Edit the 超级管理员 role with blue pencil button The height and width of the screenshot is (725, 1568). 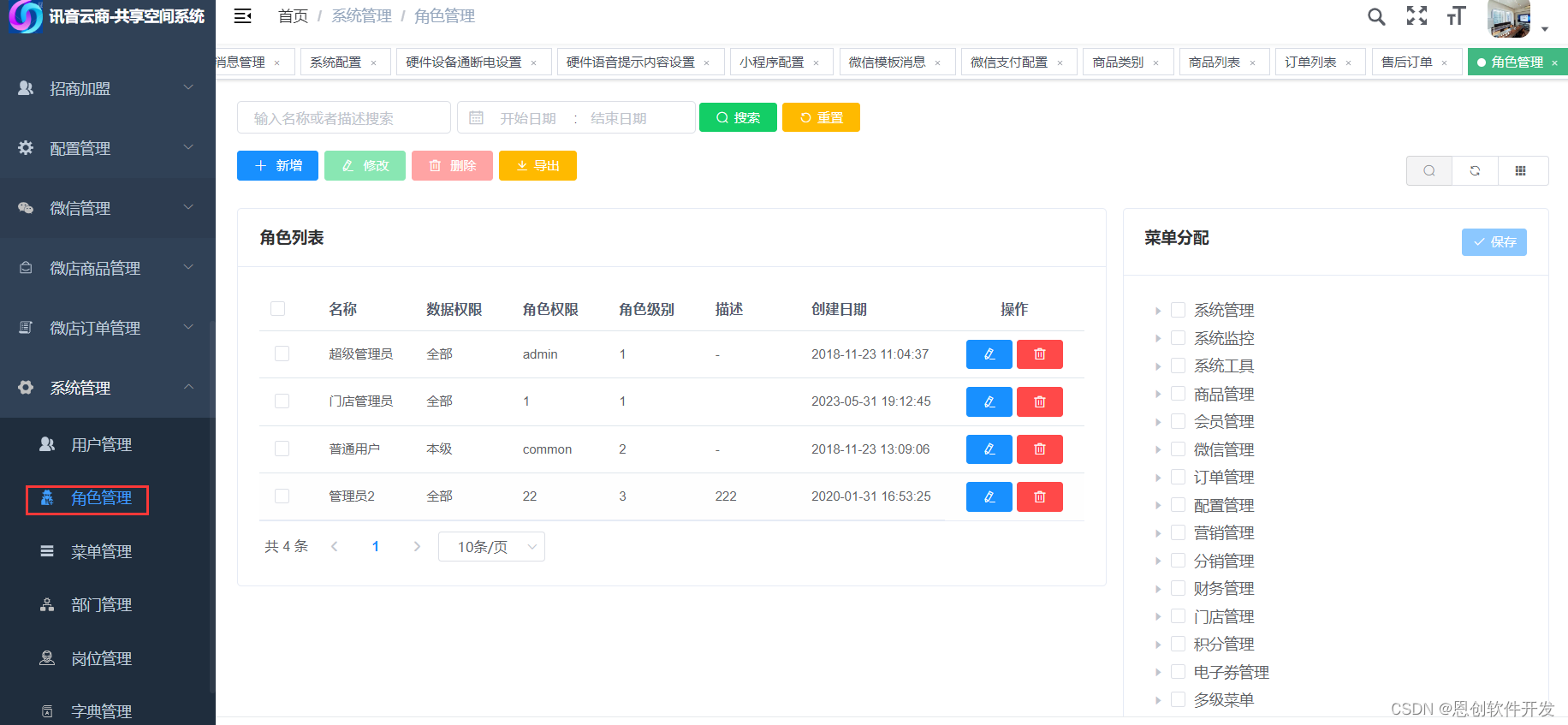click(x=989, y=354)
